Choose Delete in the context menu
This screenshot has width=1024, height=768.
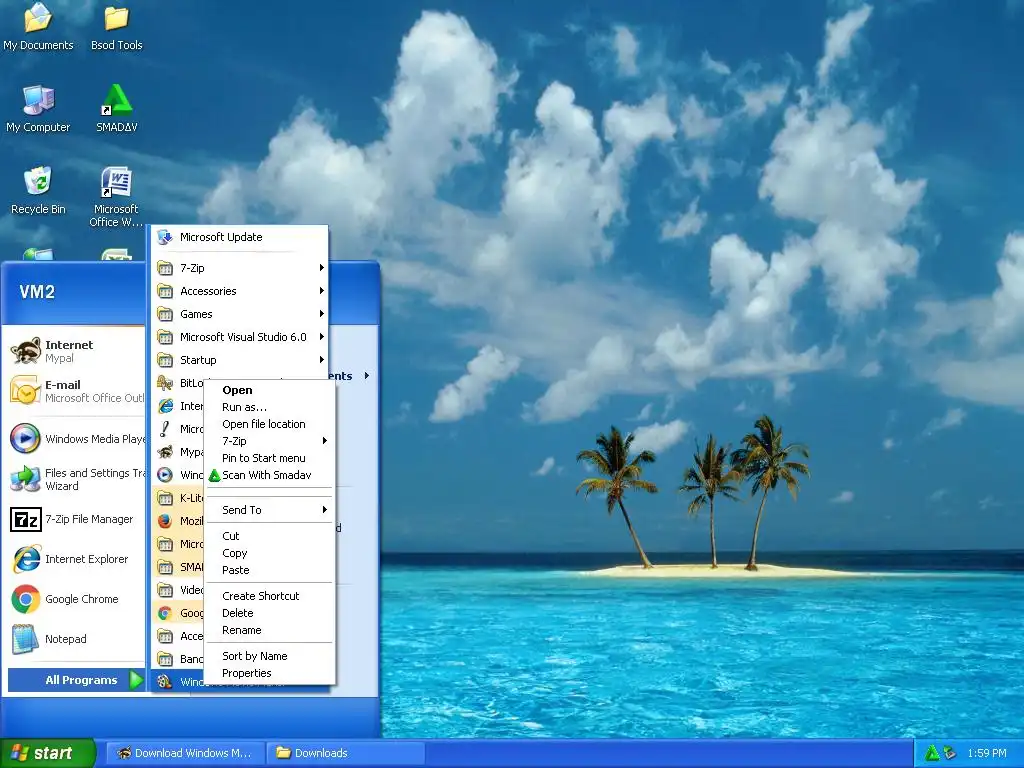(270, 613)
